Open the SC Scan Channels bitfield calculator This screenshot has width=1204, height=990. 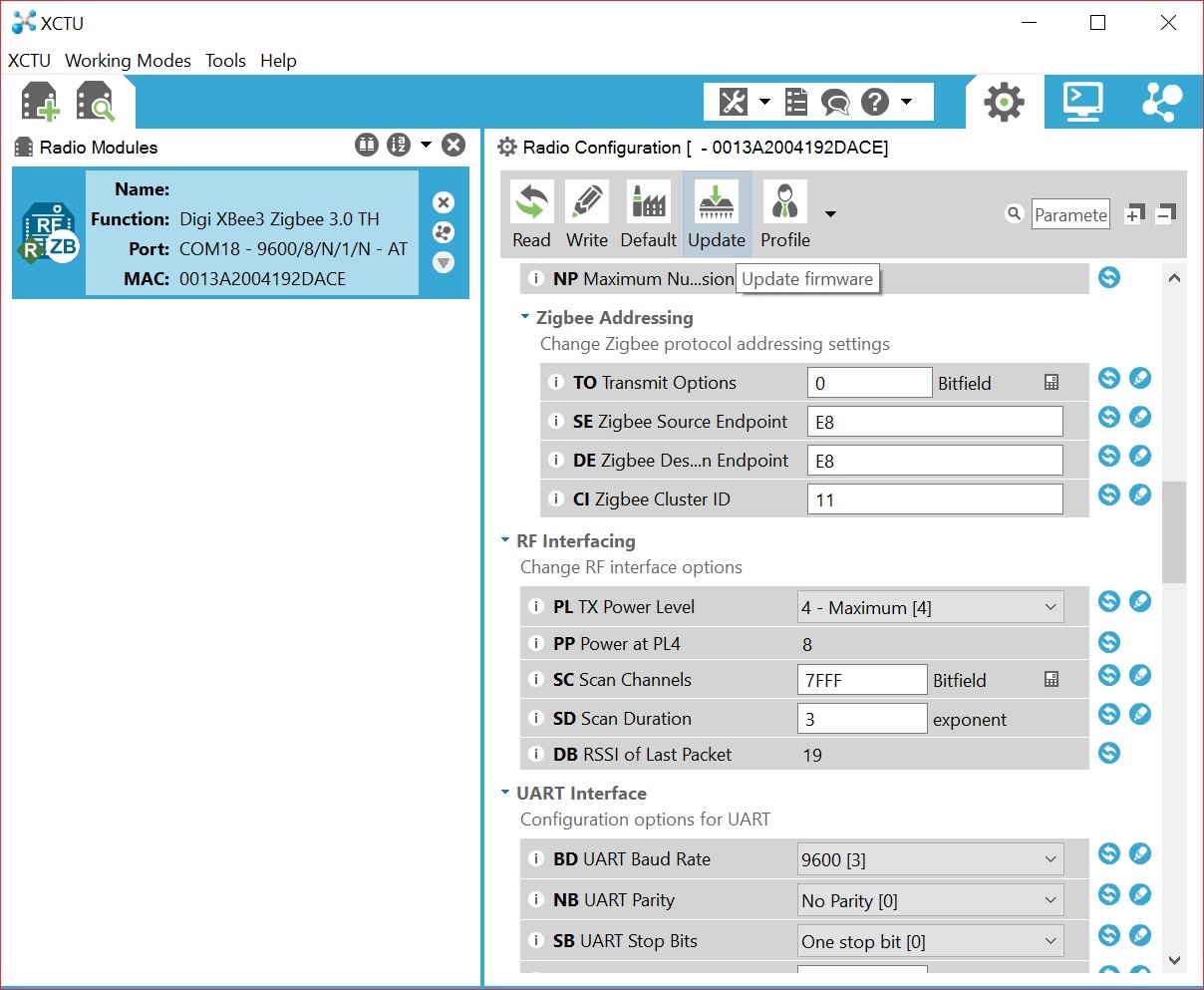point(1052,679)
